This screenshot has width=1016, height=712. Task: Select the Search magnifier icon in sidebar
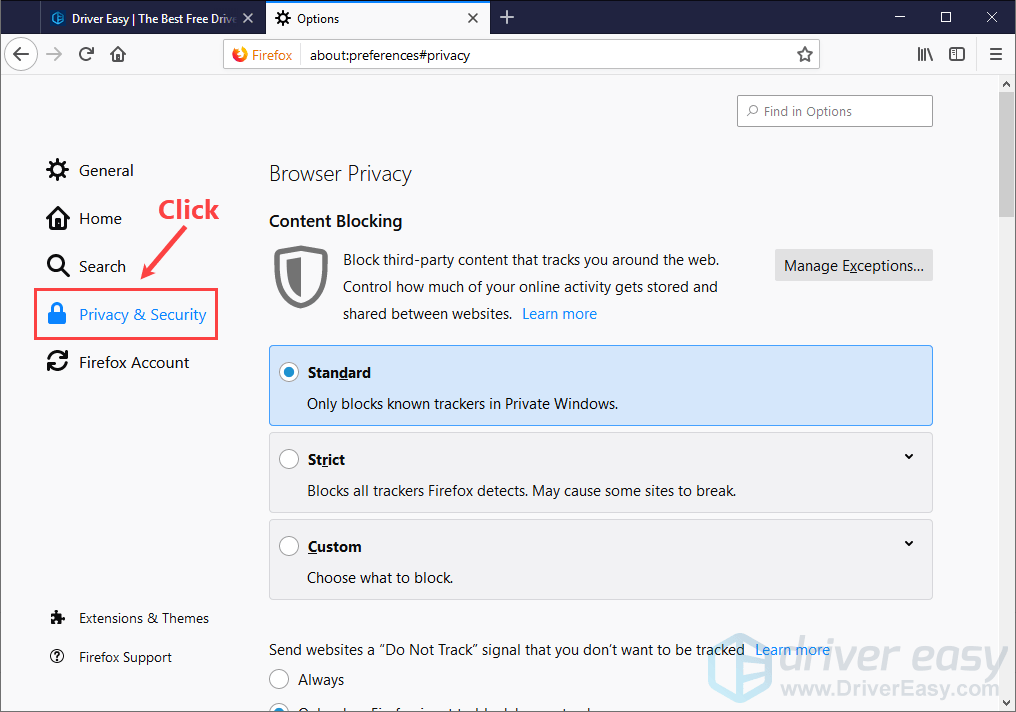[57, 266]
